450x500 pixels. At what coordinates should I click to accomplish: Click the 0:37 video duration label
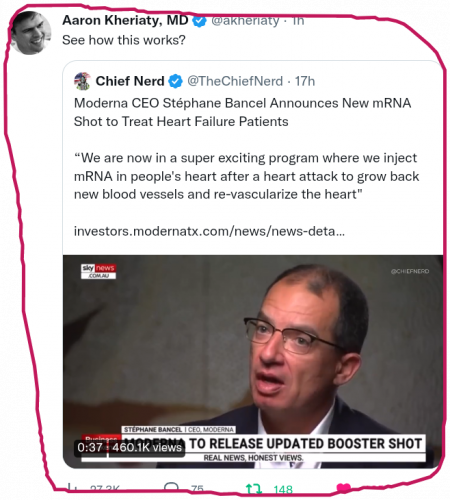point(90,447)
